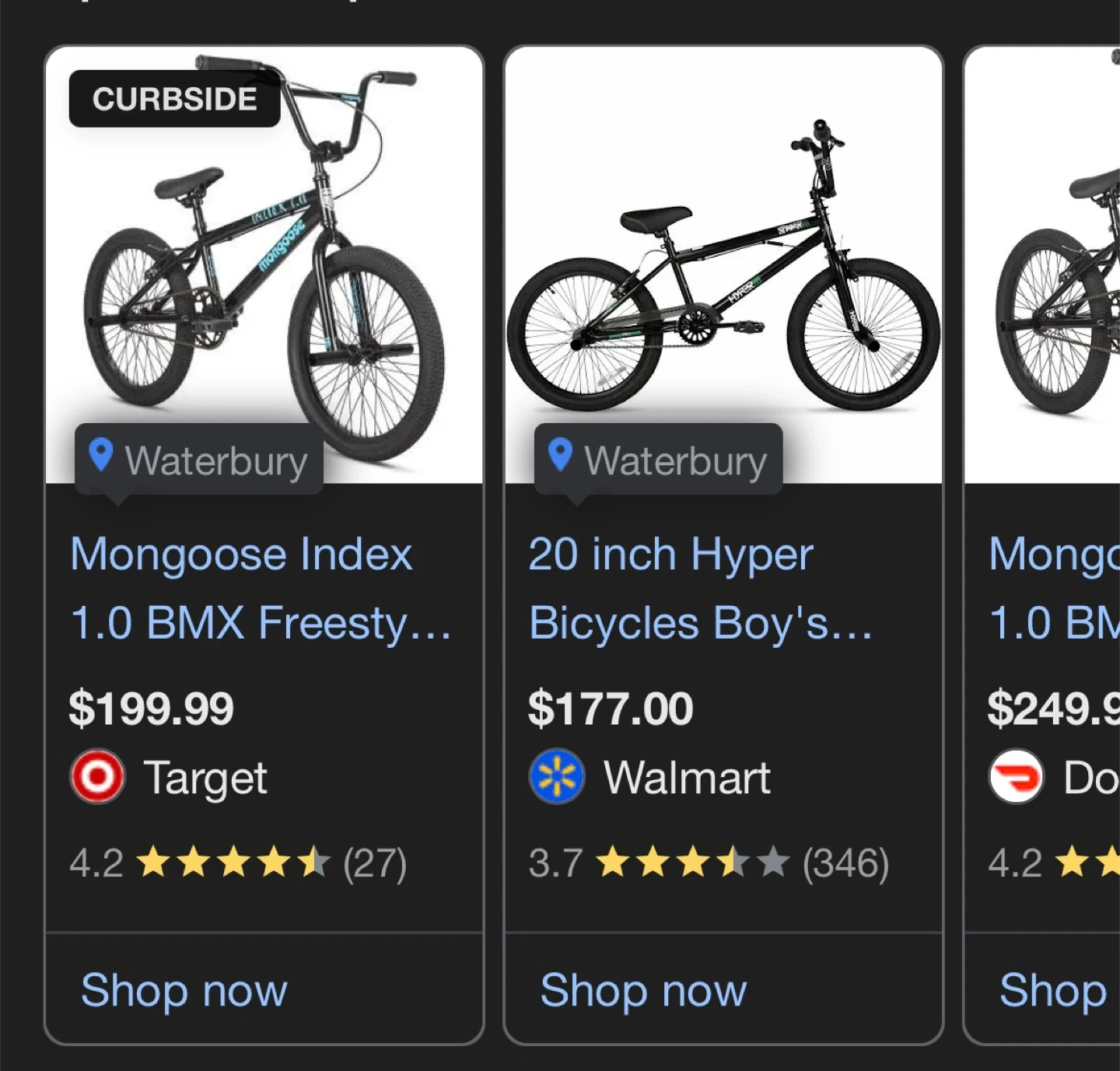
Task: Open the (346) reviews count for Hyper bike
Action: click(845, 863)
